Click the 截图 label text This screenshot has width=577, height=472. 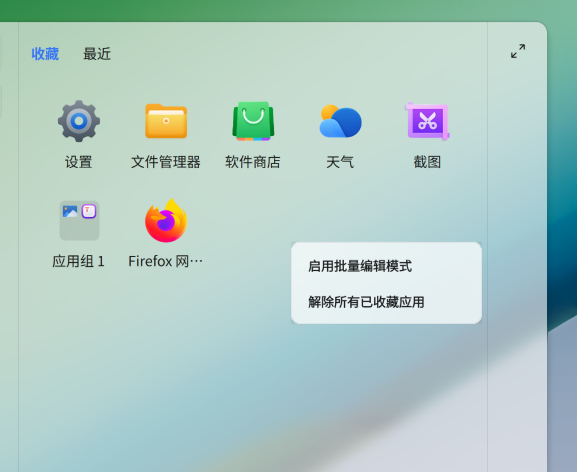click(428, 162)
